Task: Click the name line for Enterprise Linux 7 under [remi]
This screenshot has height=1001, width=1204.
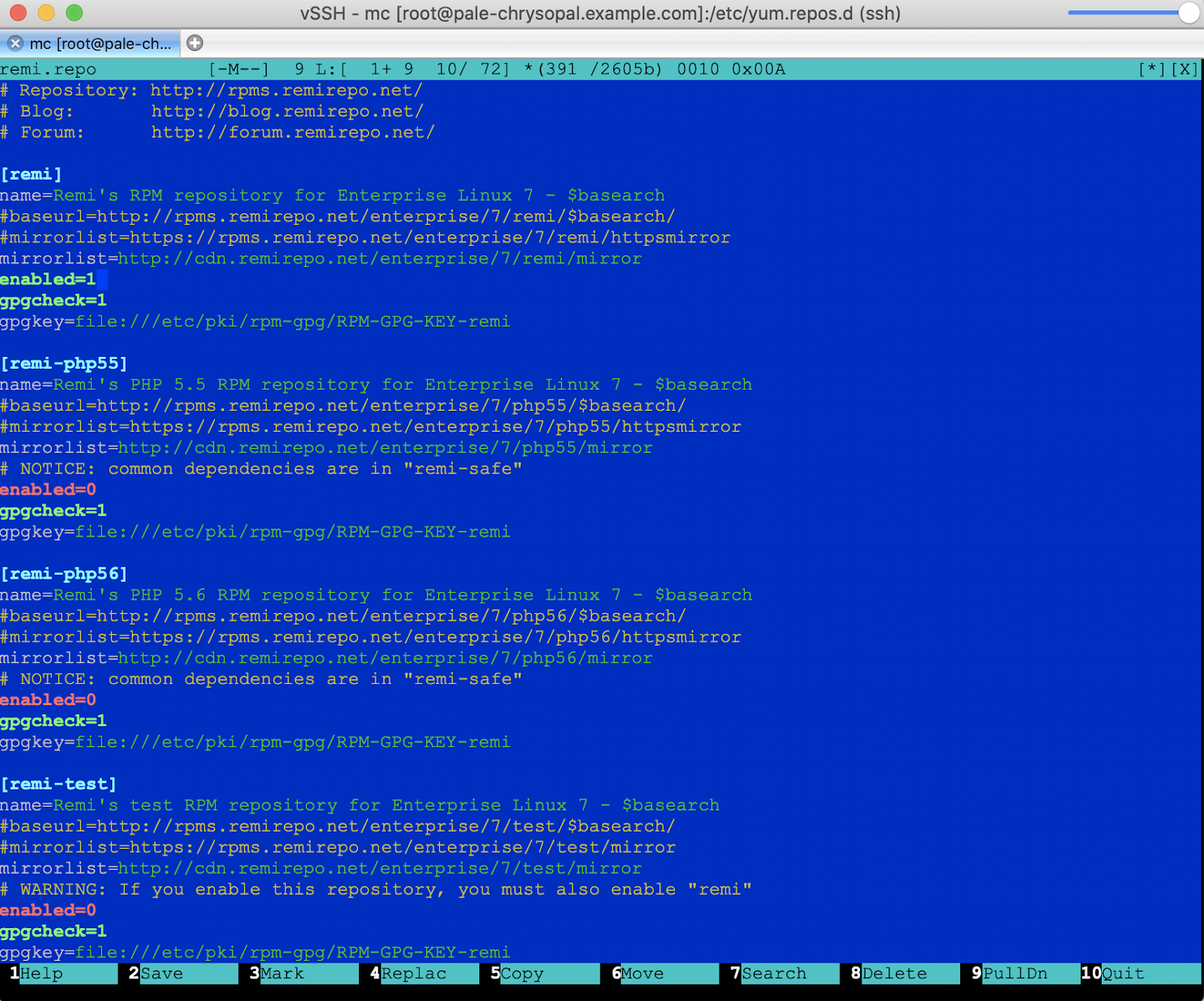Action: [x=333, y=196]
